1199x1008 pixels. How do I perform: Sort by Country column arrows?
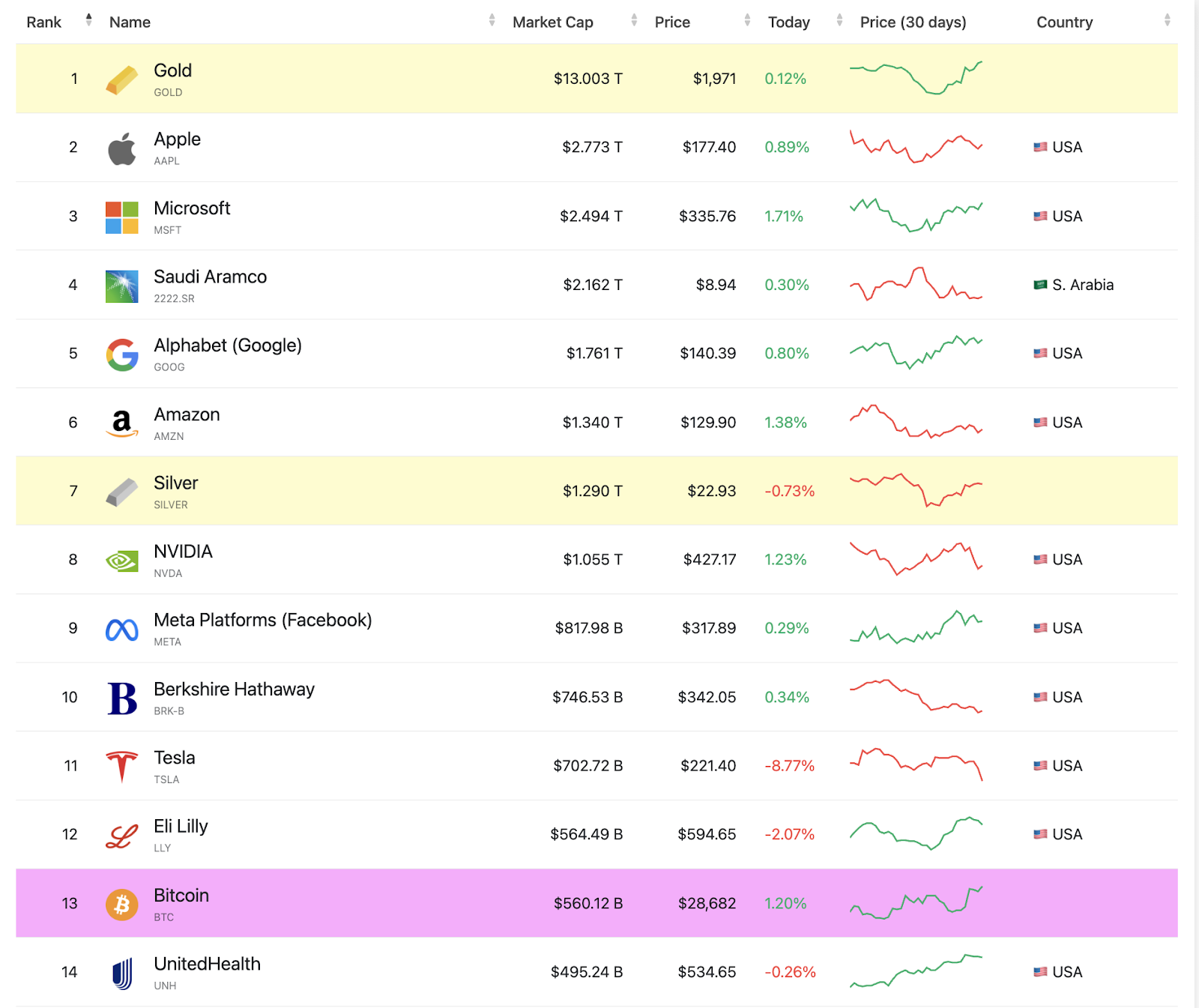(1167, 20)
